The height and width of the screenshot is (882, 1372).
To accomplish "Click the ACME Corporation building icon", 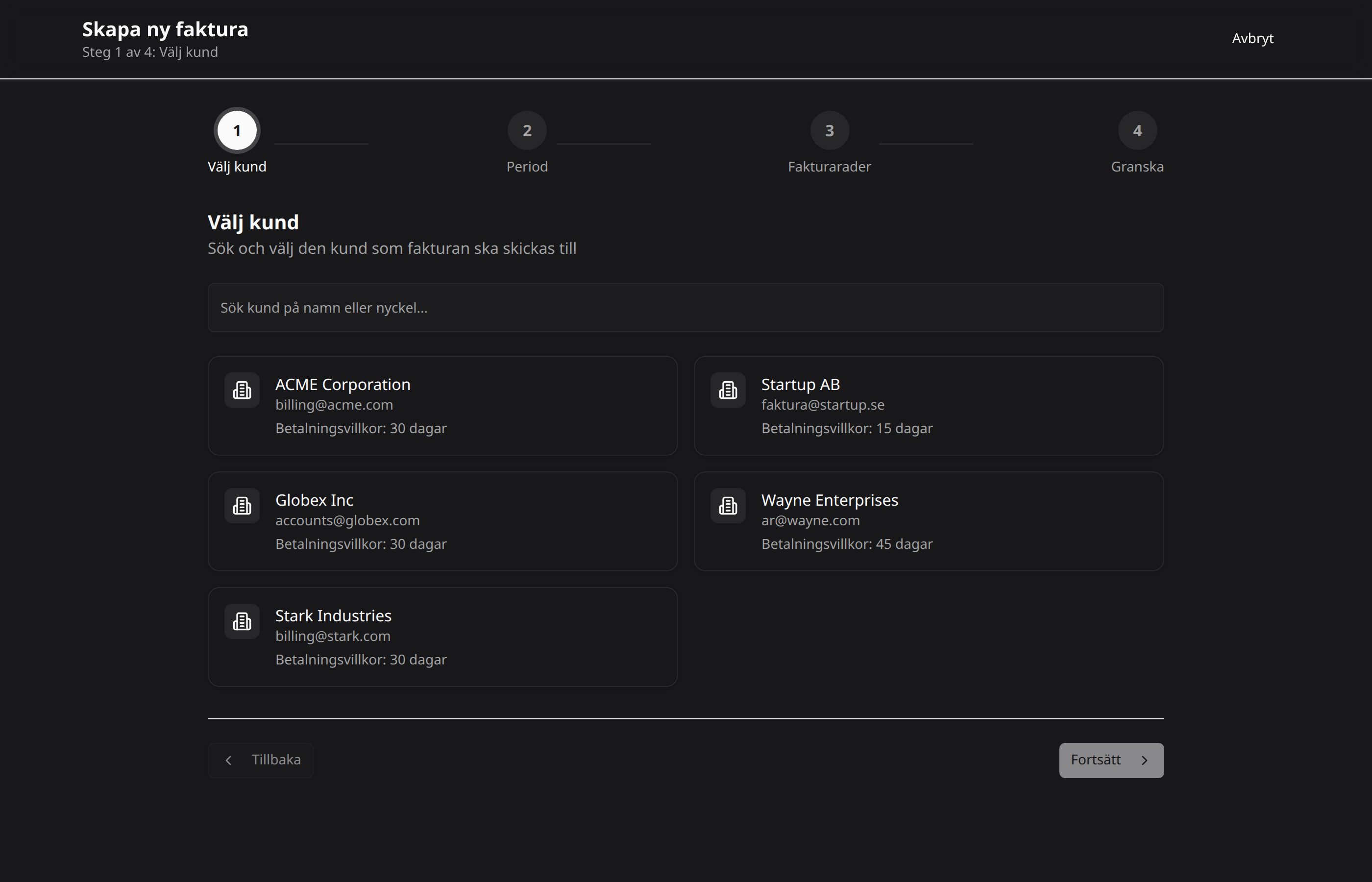I will [242, 390].
